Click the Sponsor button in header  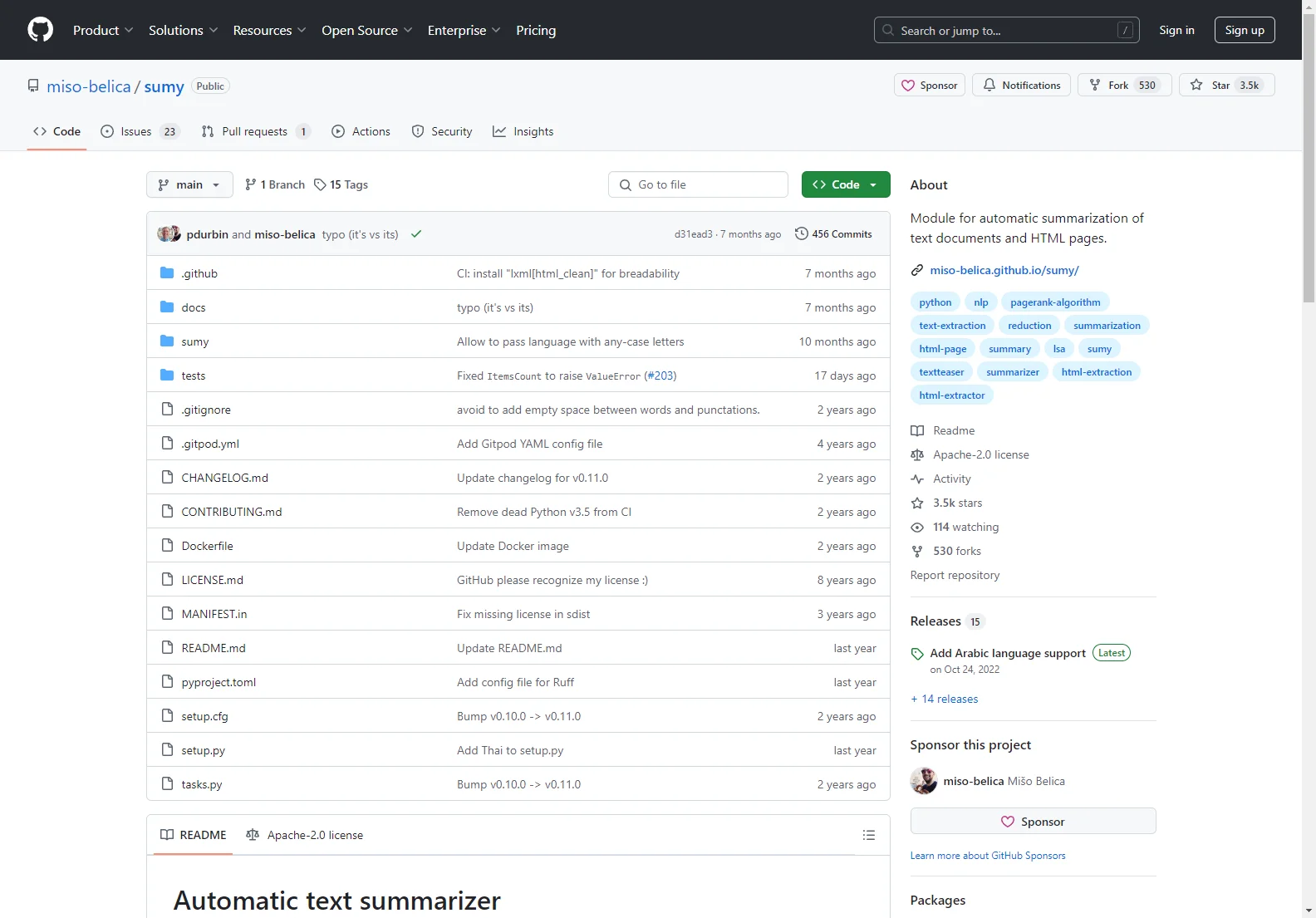click(930, 86)
